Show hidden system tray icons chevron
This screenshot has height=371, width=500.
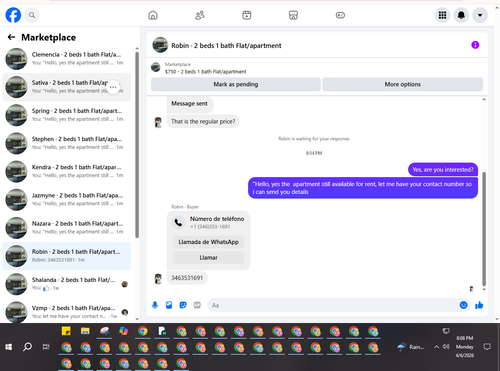tap(436, 347)
